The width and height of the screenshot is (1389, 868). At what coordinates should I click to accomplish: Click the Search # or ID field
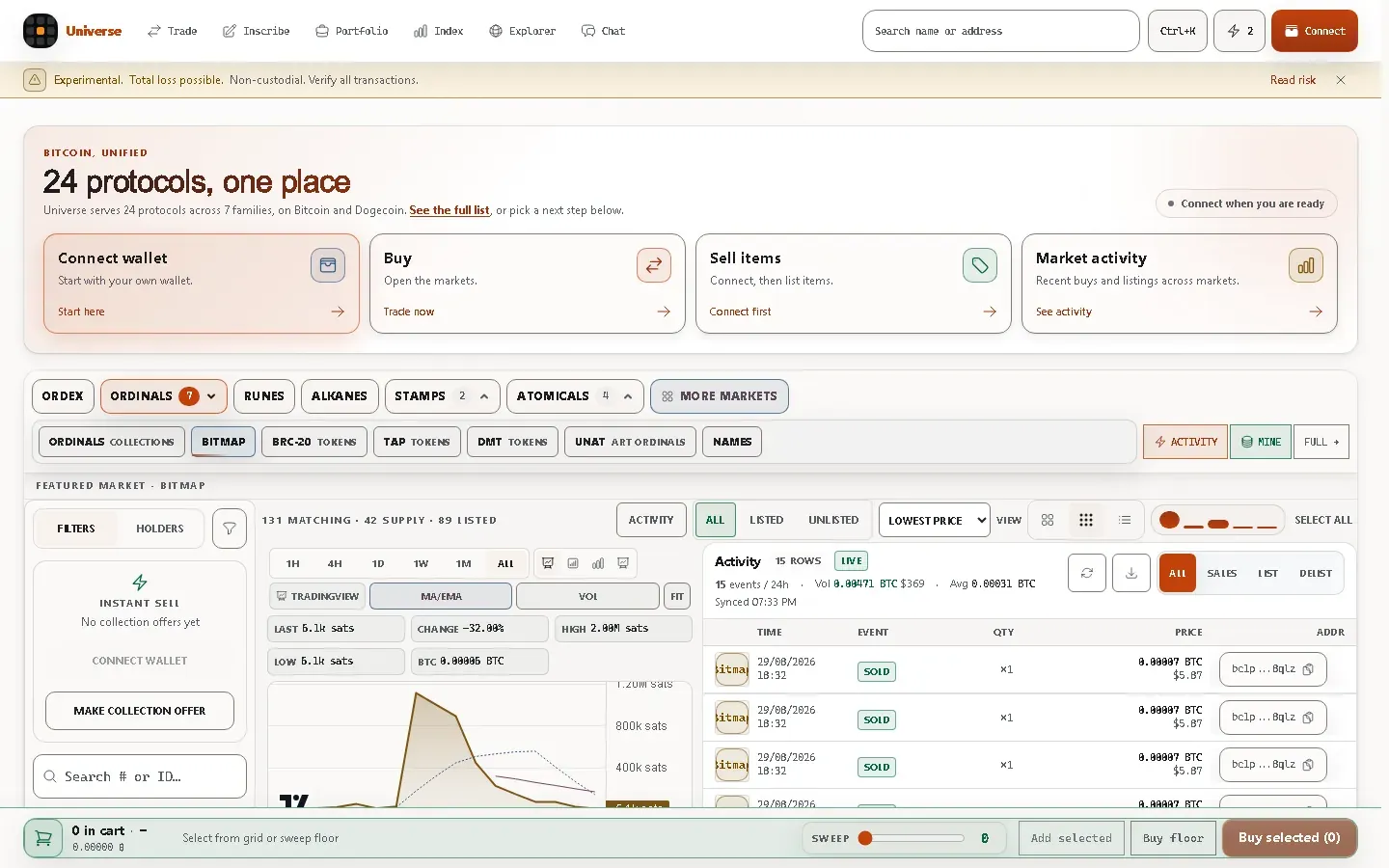(x=140, y=776)
